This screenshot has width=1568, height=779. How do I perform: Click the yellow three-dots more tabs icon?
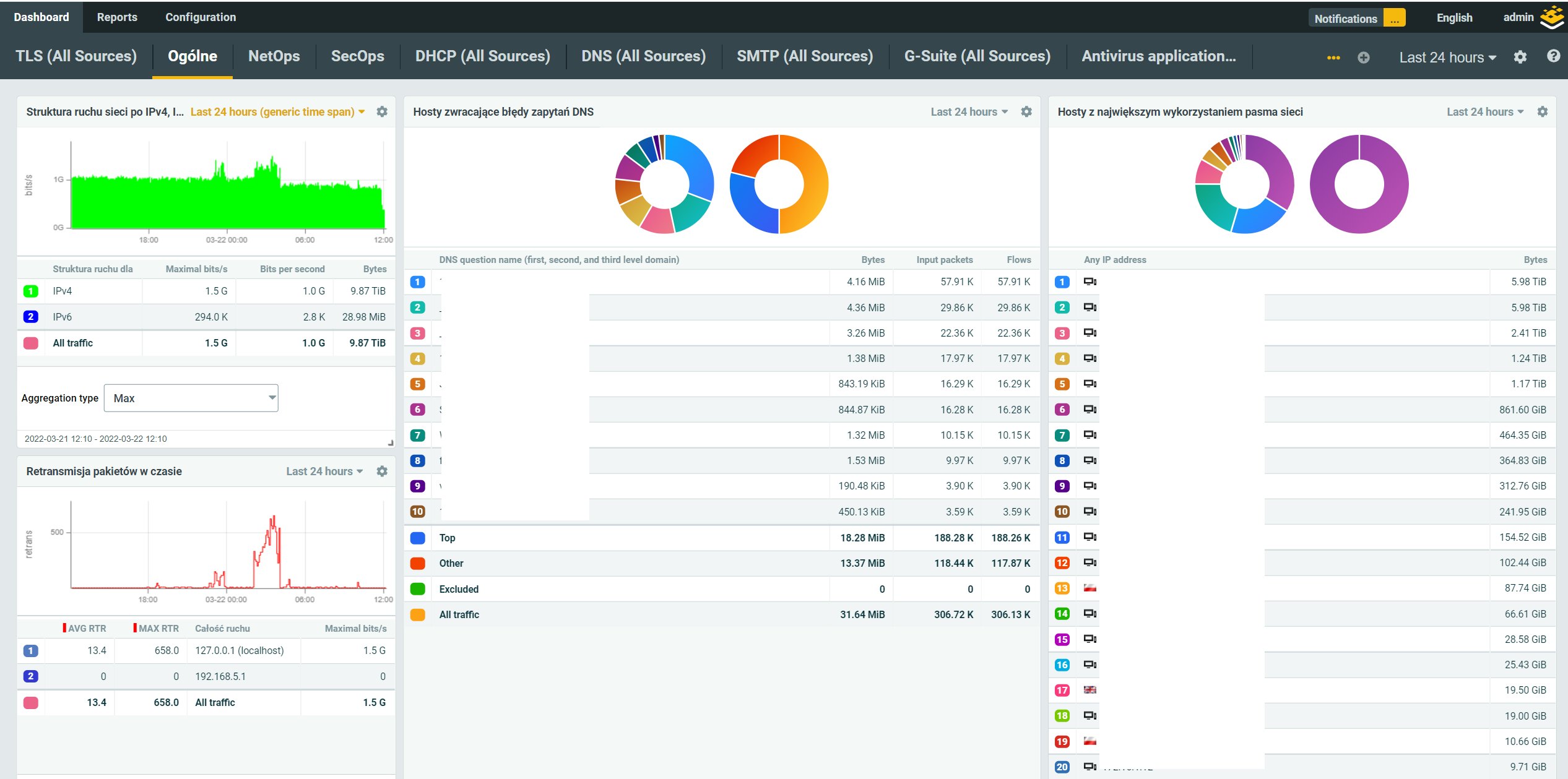1333,58
